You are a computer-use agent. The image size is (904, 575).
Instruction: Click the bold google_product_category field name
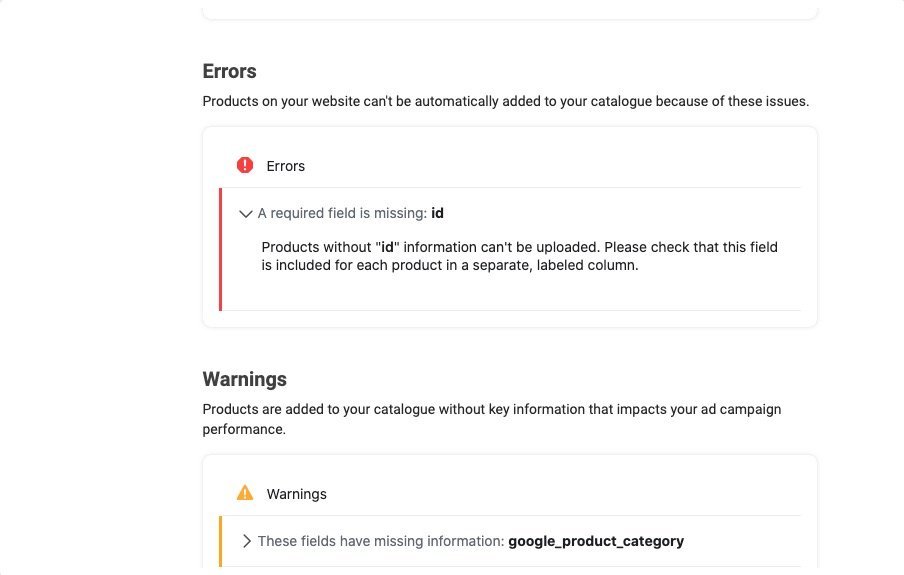tap(596, 542)
